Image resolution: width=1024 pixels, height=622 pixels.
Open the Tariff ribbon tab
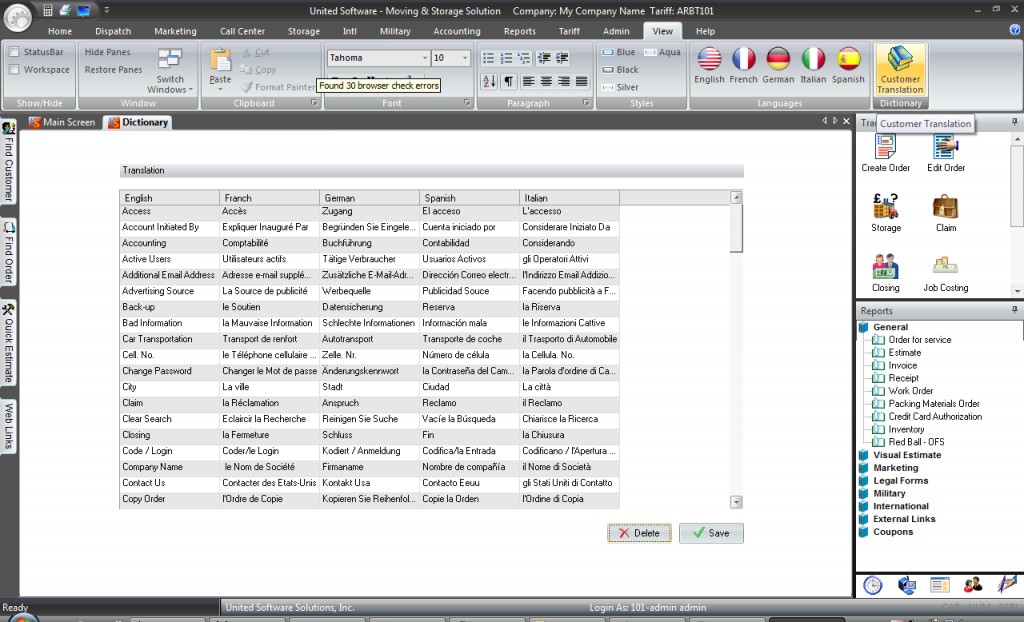click(569, 31)
